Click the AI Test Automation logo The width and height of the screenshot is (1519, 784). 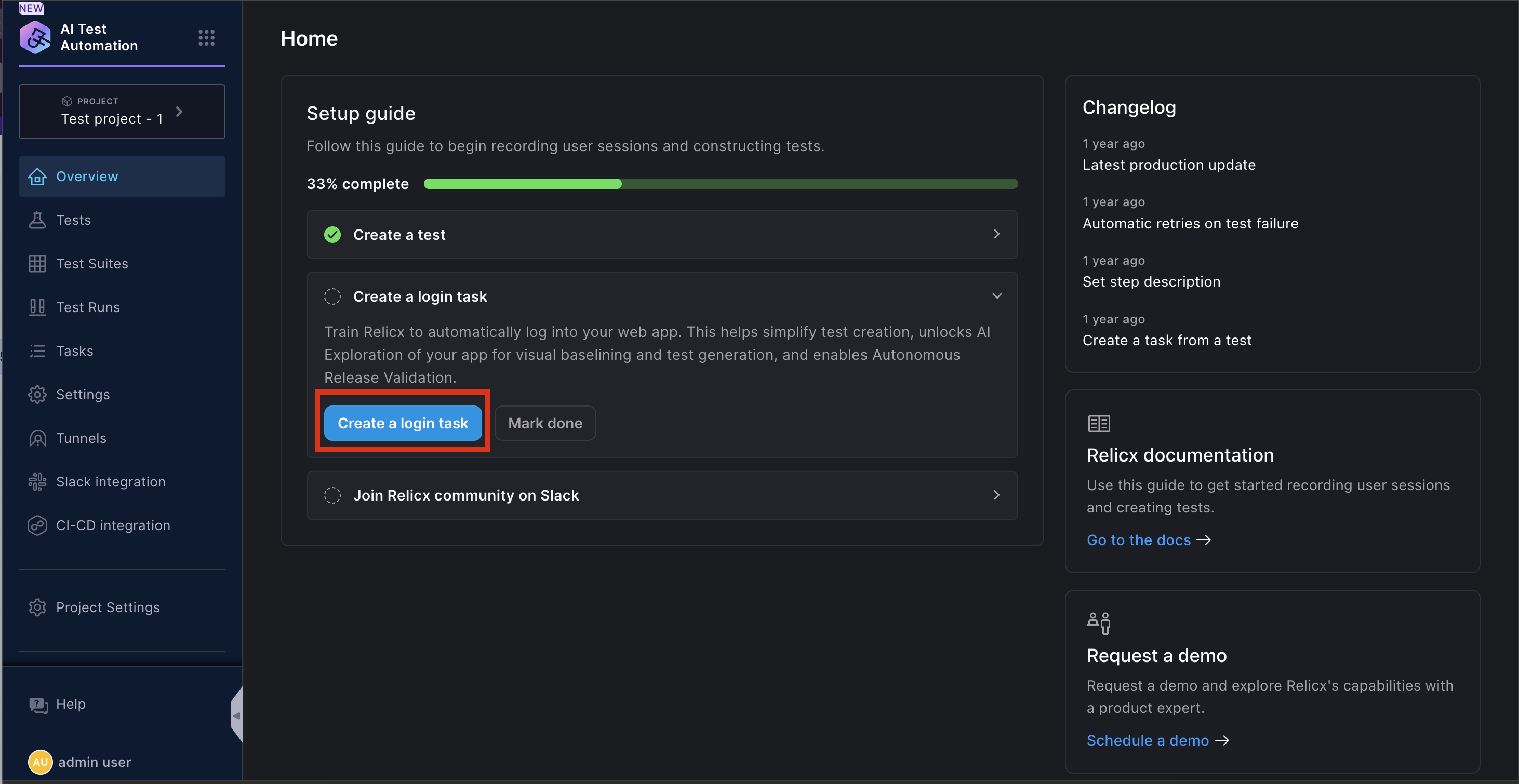pyautogui.click(x=35, y=38)
